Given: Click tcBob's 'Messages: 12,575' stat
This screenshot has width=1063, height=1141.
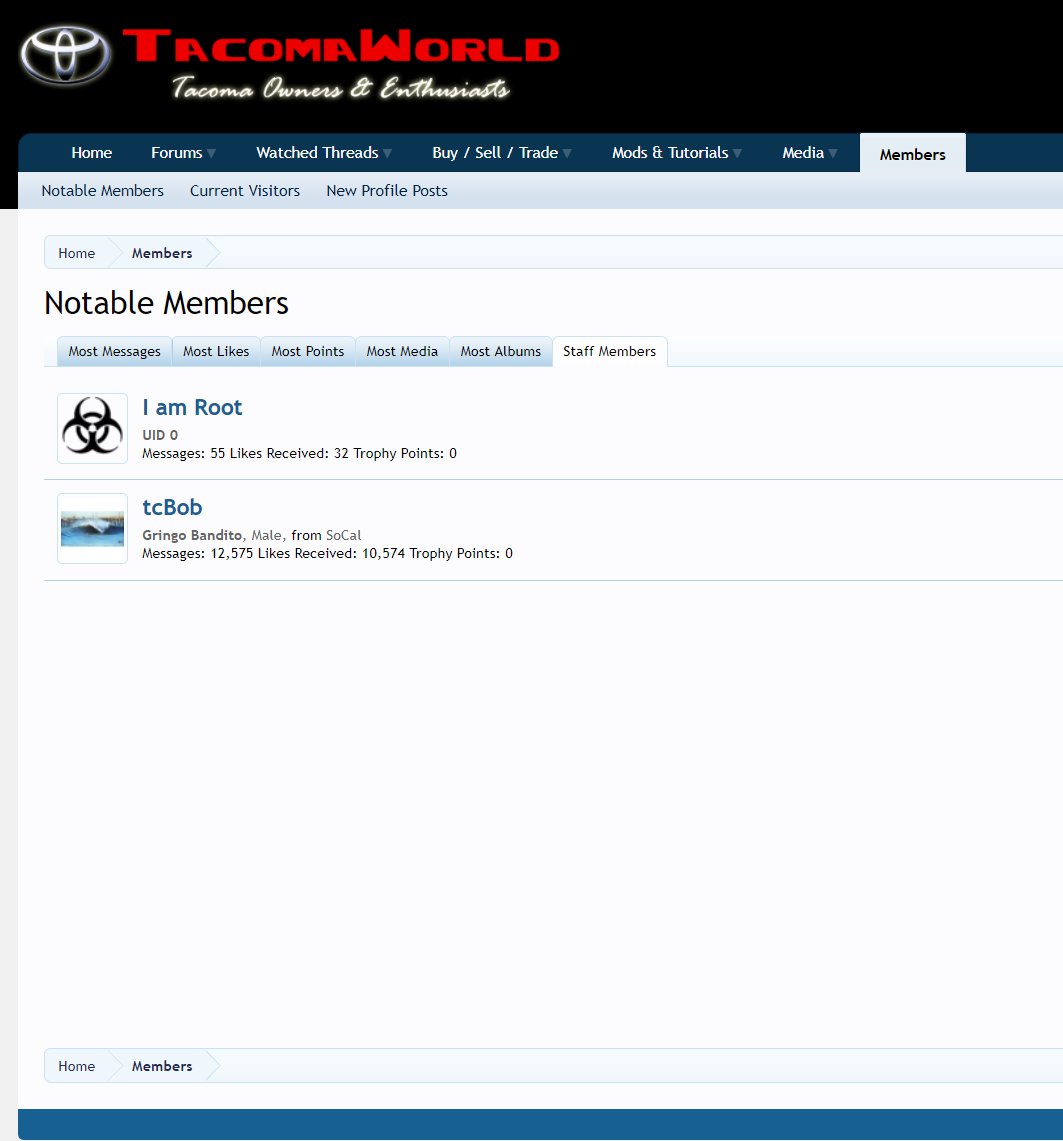Looking at the screenshot, I should (x=197, y=553).
